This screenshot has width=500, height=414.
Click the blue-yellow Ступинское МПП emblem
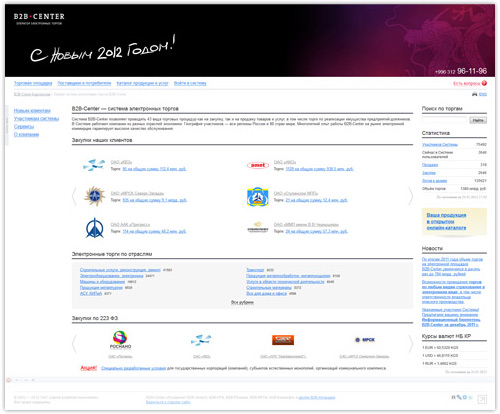pos(258,197)
